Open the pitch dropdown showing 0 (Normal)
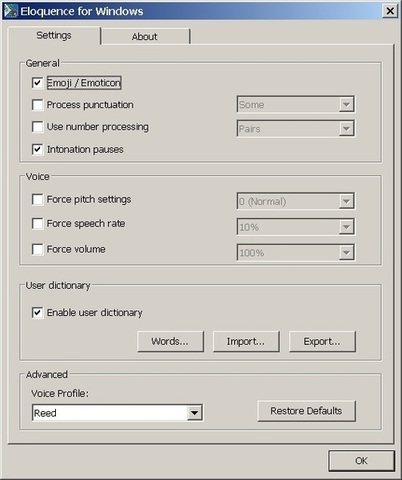402x480 pixels. click(296, 201)
